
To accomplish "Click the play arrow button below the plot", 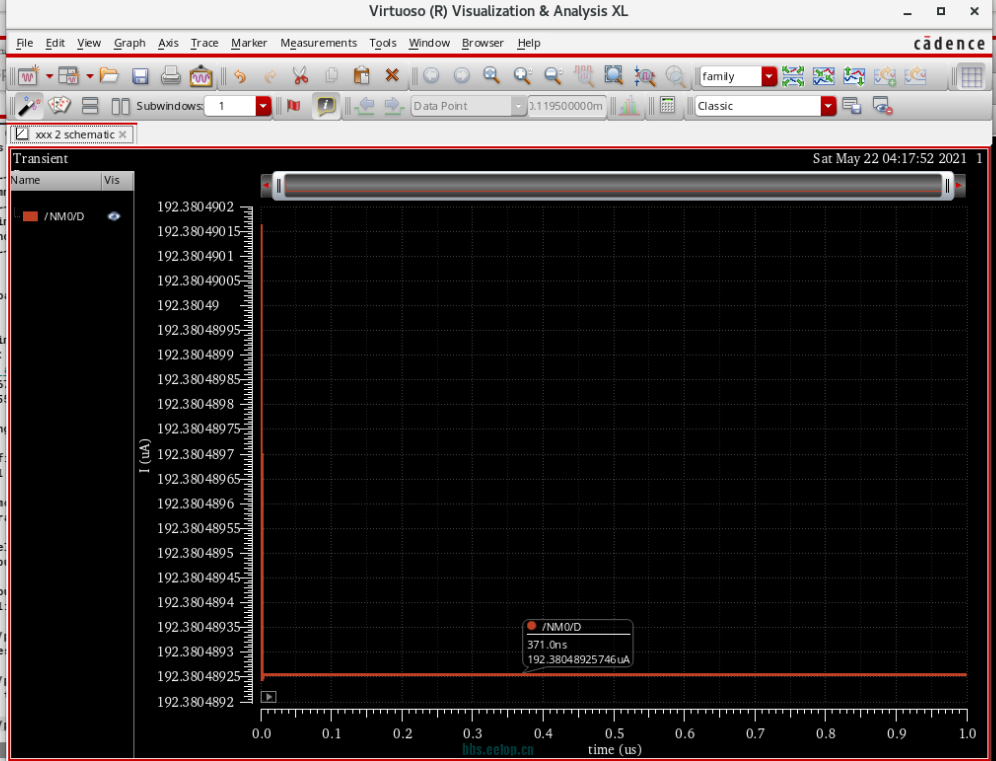I will (x=269, y=697).
